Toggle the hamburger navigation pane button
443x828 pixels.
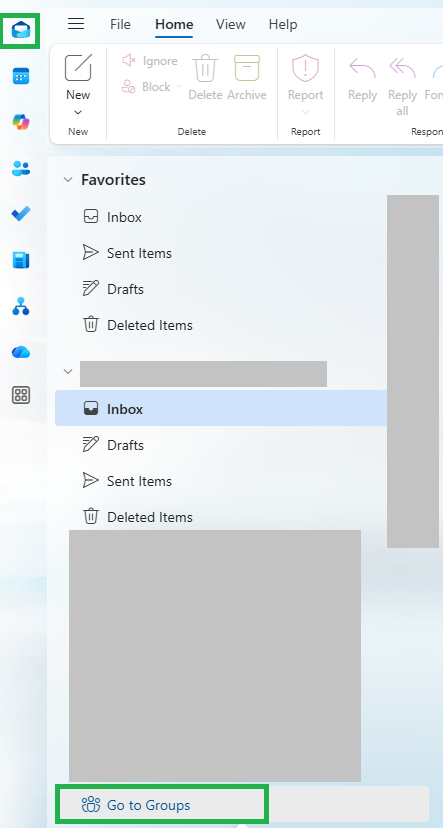coord(76,24)
